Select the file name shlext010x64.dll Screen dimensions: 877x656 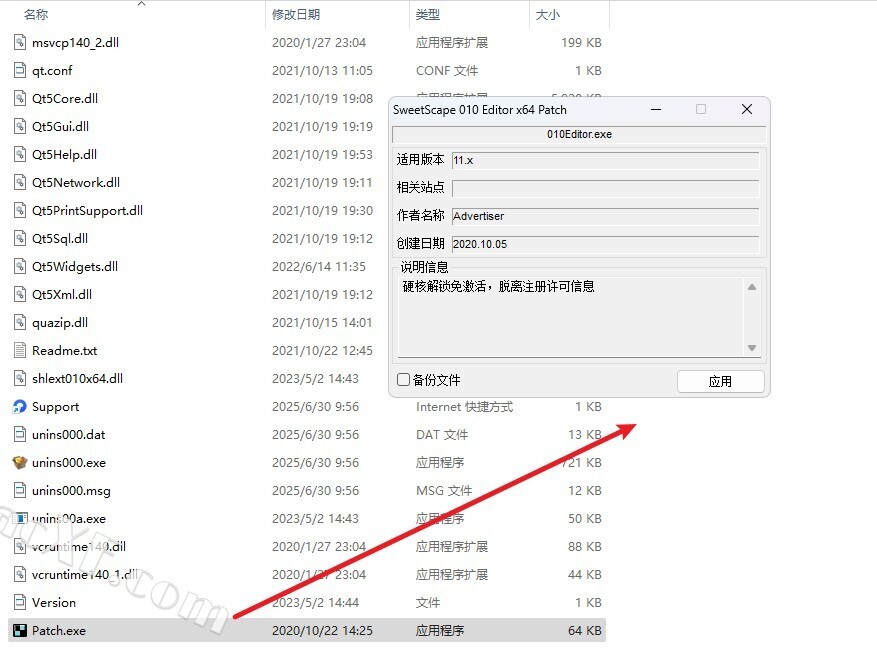coord(77,379)
